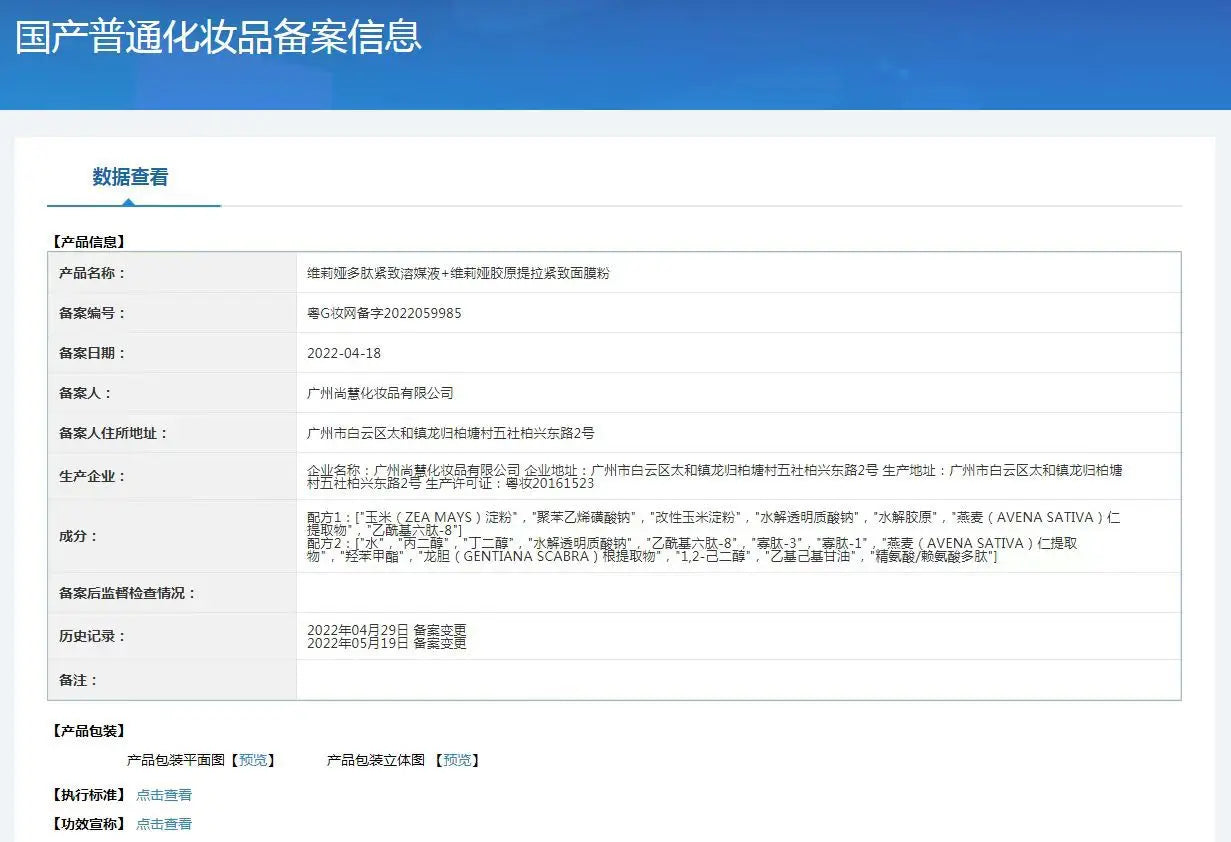Click the 备案人住所地址 label cell

[172, 433]
